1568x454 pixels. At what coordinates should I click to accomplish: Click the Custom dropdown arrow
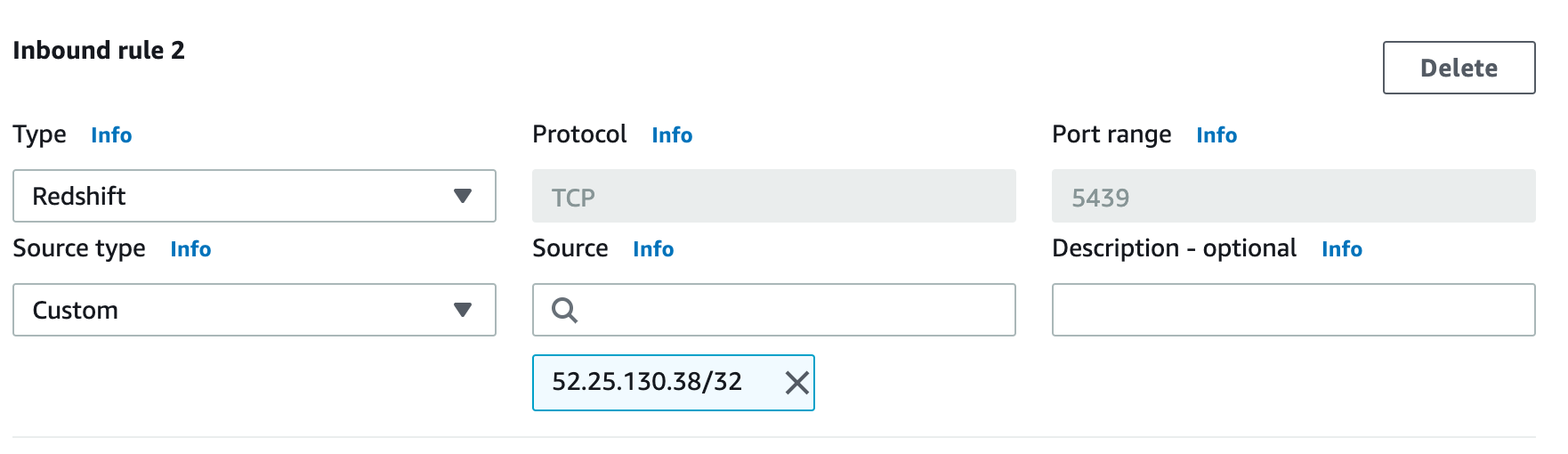[462, 310]
